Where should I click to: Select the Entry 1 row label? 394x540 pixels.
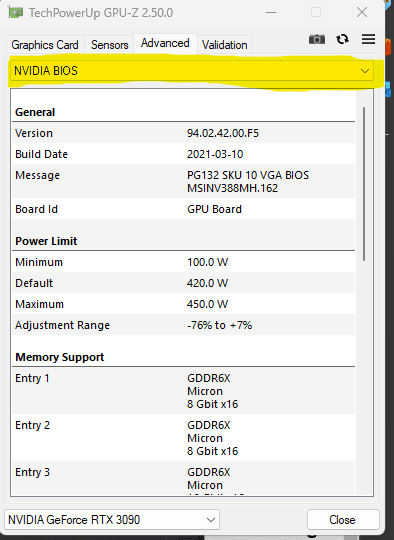(32, 378)
